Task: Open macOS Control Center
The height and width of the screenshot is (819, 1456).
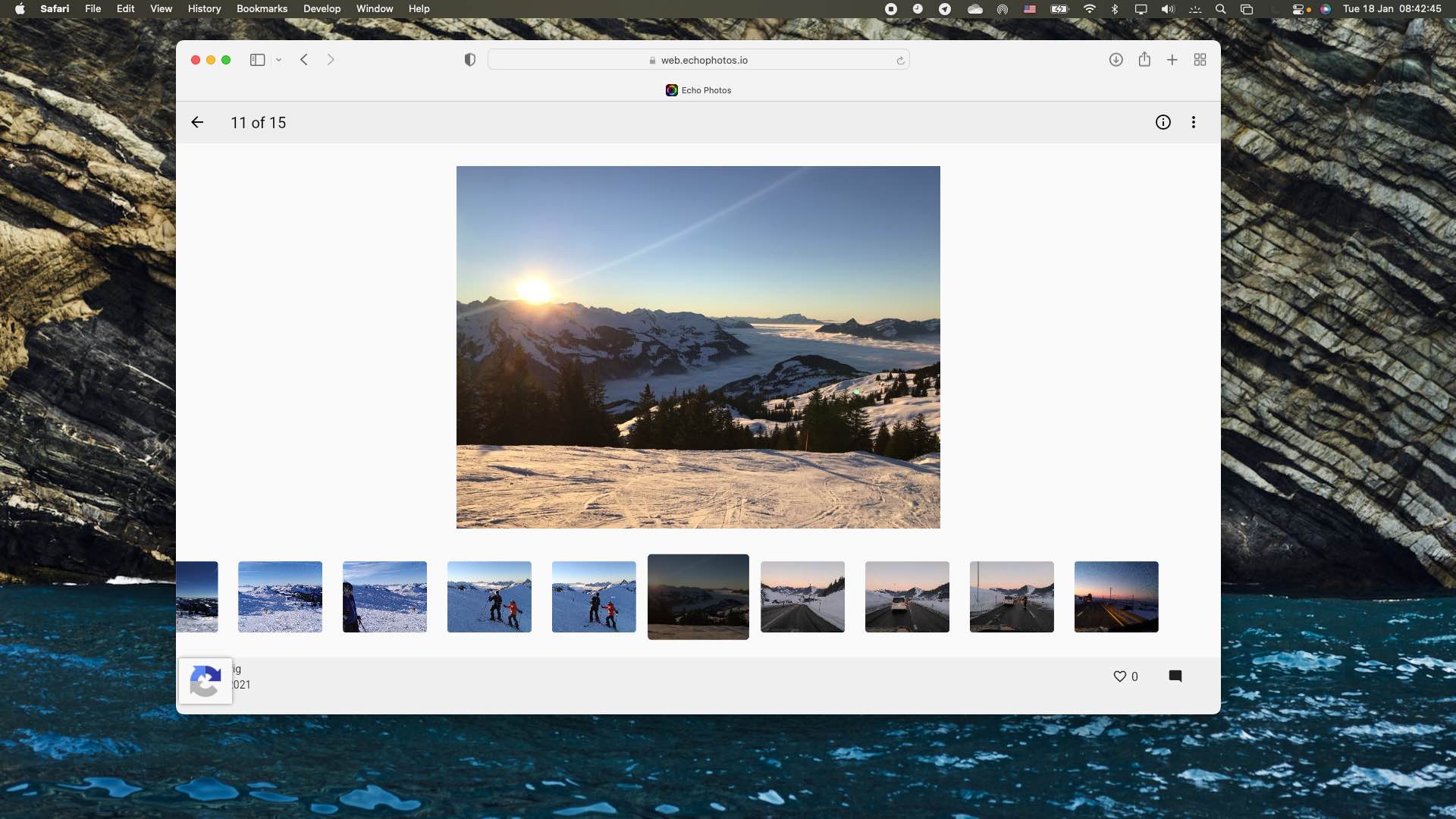Action: click(x=1298, y=9)
